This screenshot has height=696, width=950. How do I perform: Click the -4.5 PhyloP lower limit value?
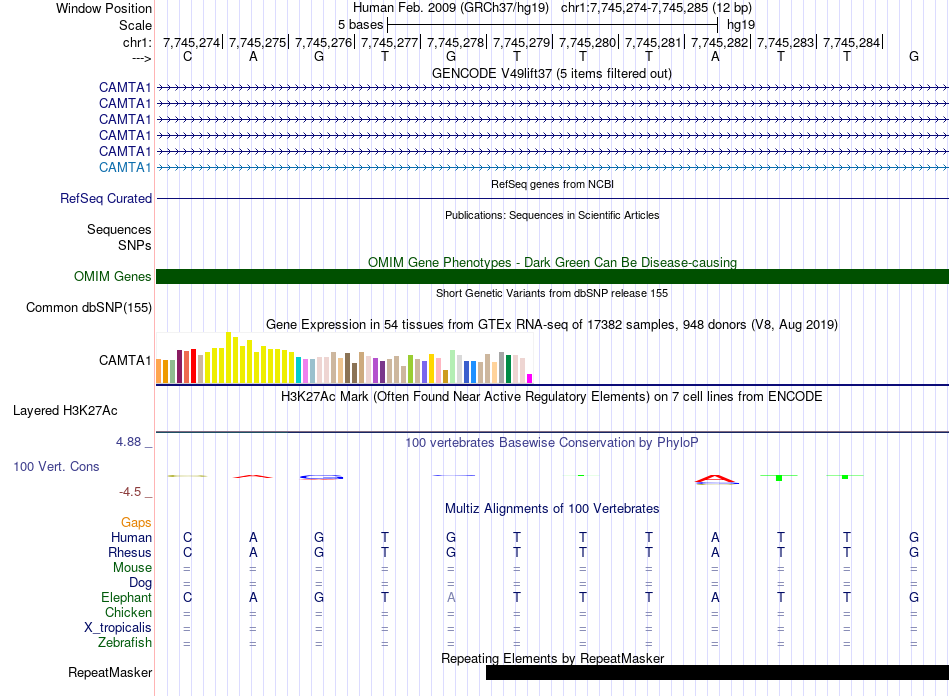pyautogui.click(x=130, y=492)
